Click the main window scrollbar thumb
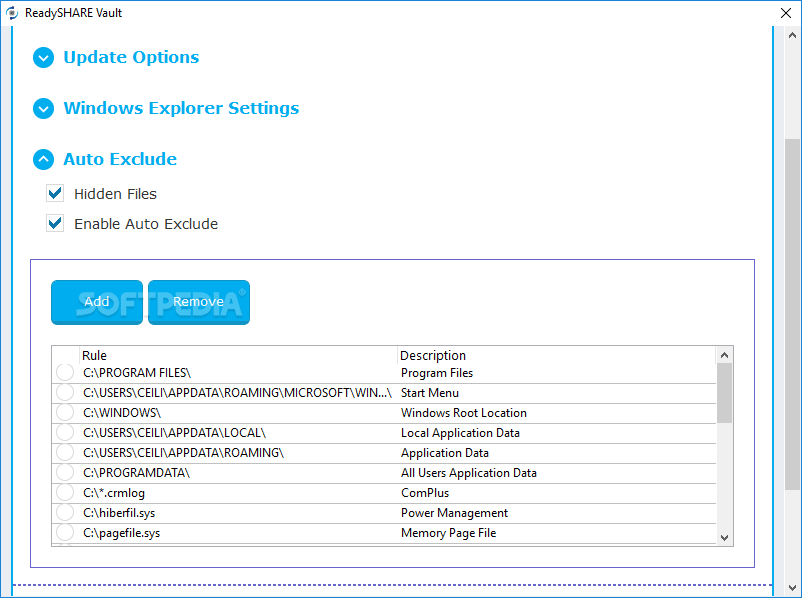Screen dimensions: 802x598 pos(792,314)
